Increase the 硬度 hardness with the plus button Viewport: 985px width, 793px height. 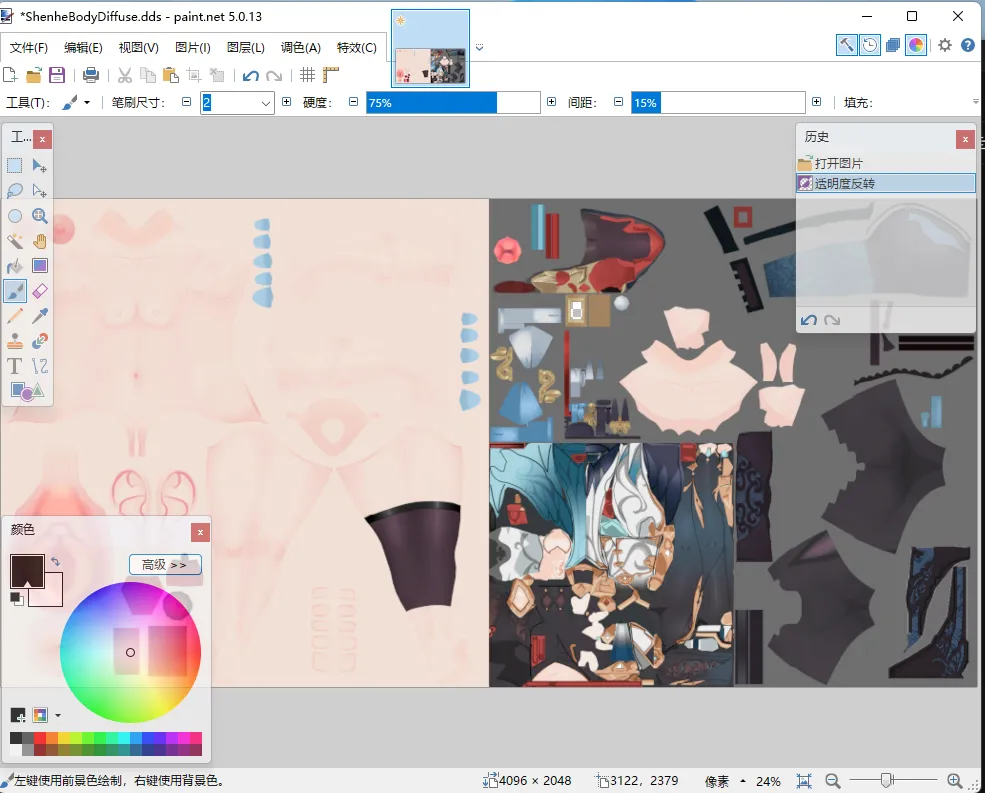point(552,102)
